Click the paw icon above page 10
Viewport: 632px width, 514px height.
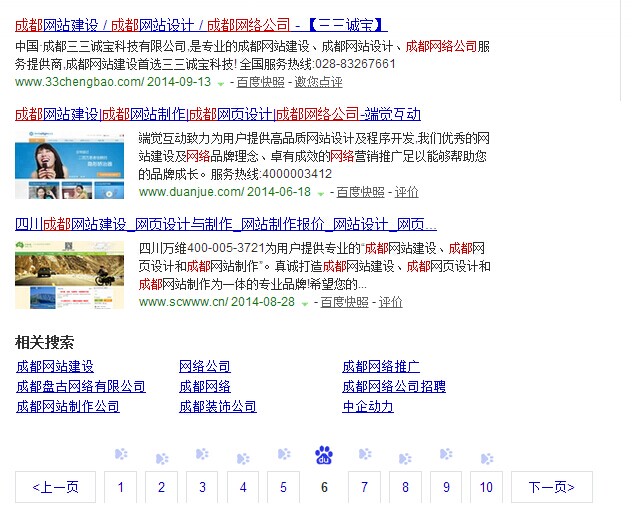(487, 459)
